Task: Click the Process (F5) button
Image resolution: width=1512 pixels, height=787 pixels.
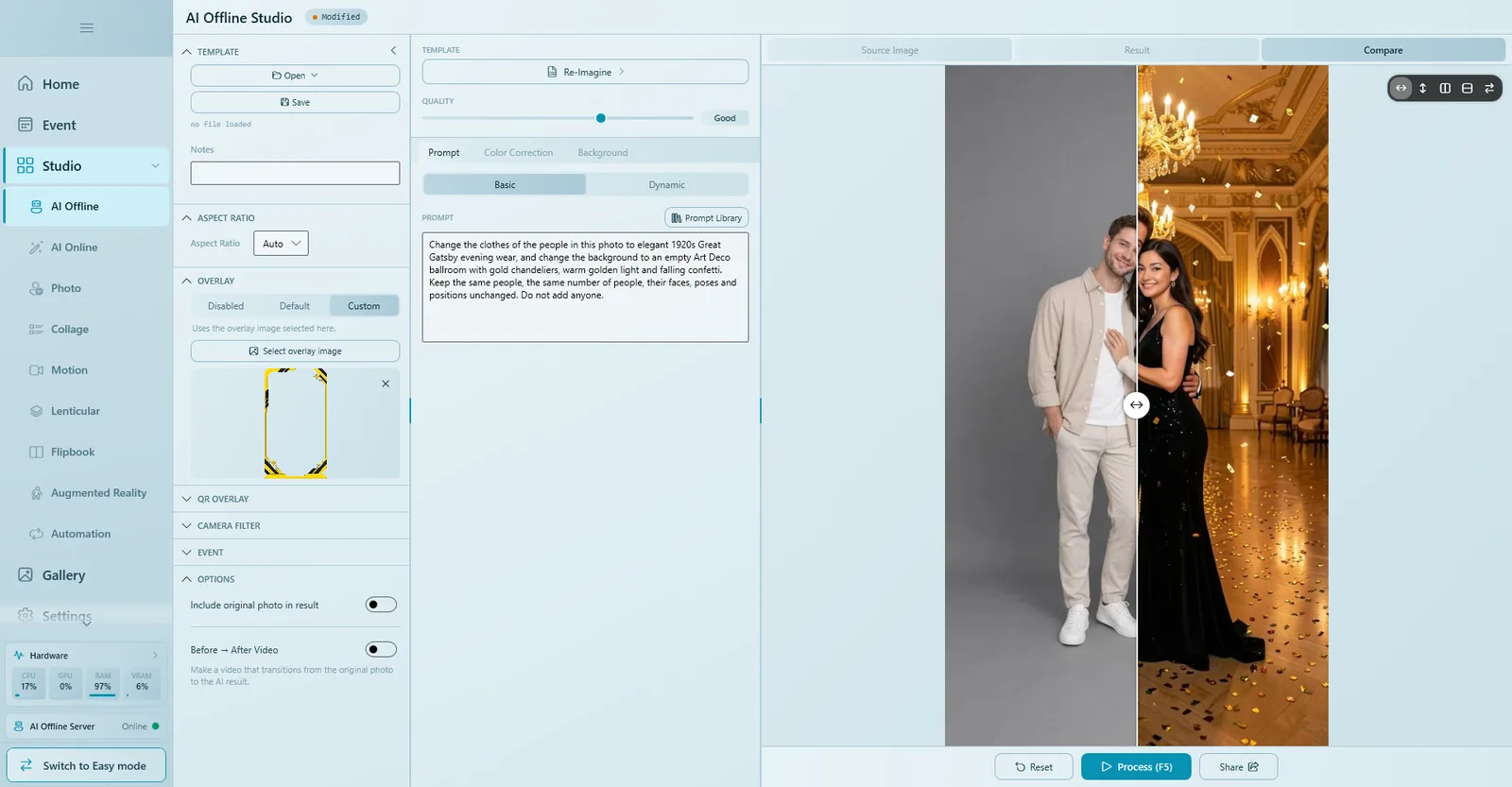Action: tap(1137, 767)
